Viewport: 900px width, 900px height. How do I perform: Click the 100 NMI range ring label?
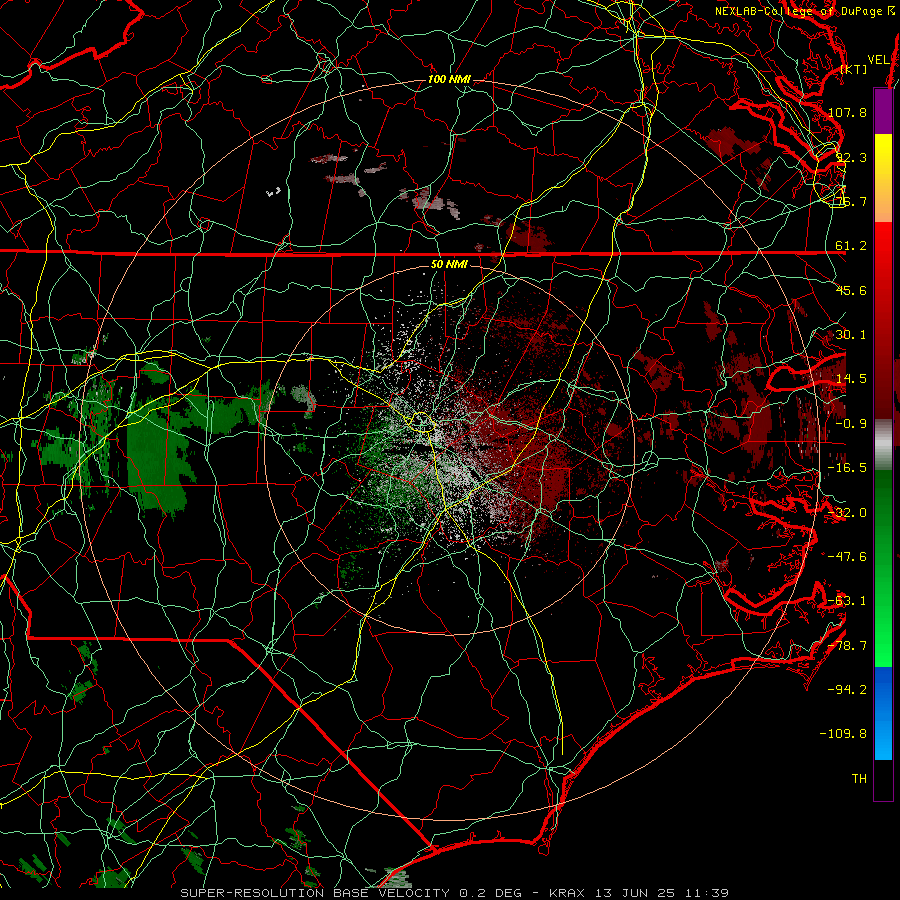click(x=449, y=79)
